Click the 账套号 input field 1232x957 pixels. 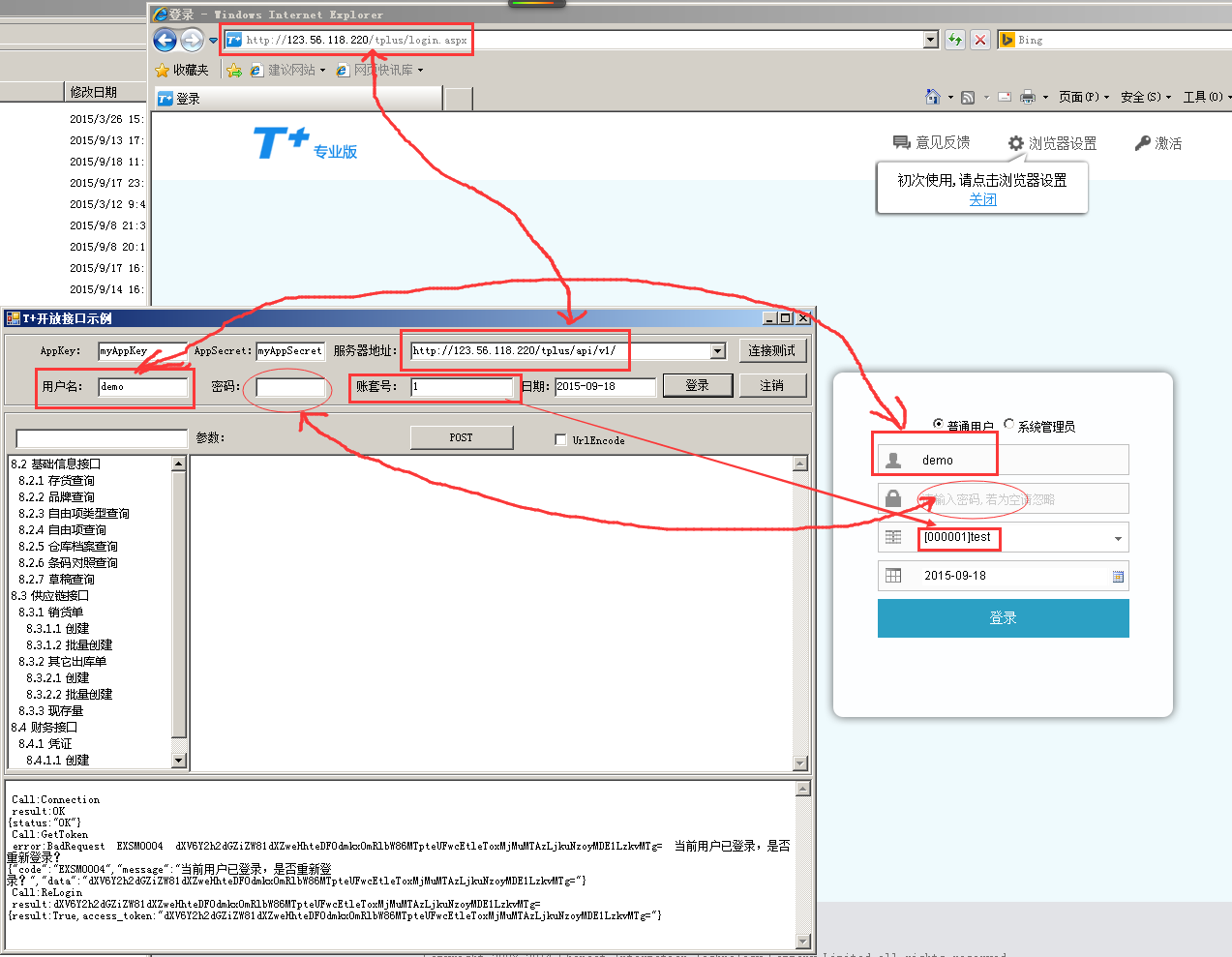coord(462,387)
